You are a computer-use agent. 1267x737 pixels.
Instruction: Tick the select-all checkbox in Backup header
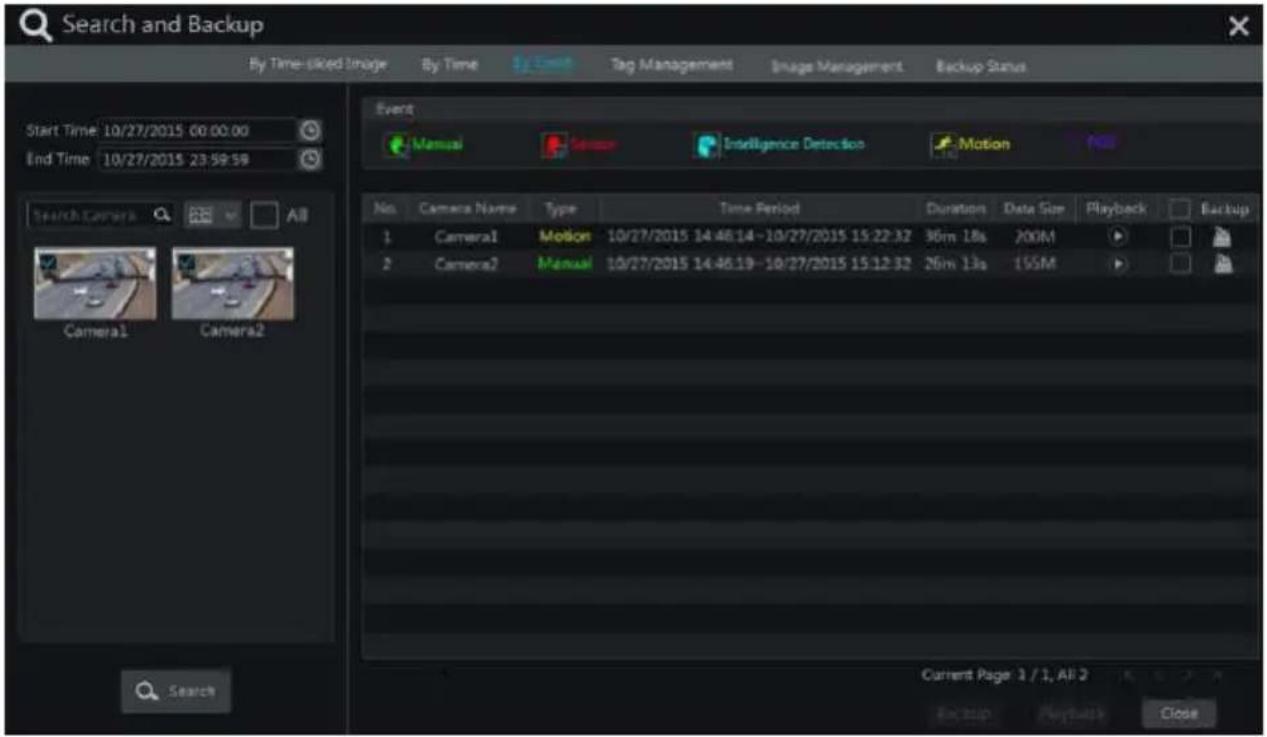click(1180, 209)
